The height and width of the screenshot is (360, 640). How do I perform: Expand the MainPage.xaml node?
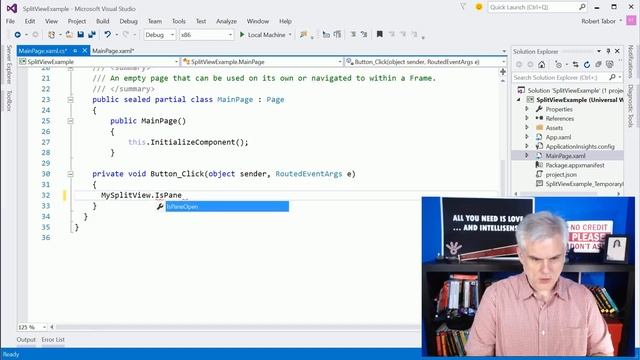tap(527, 156)
